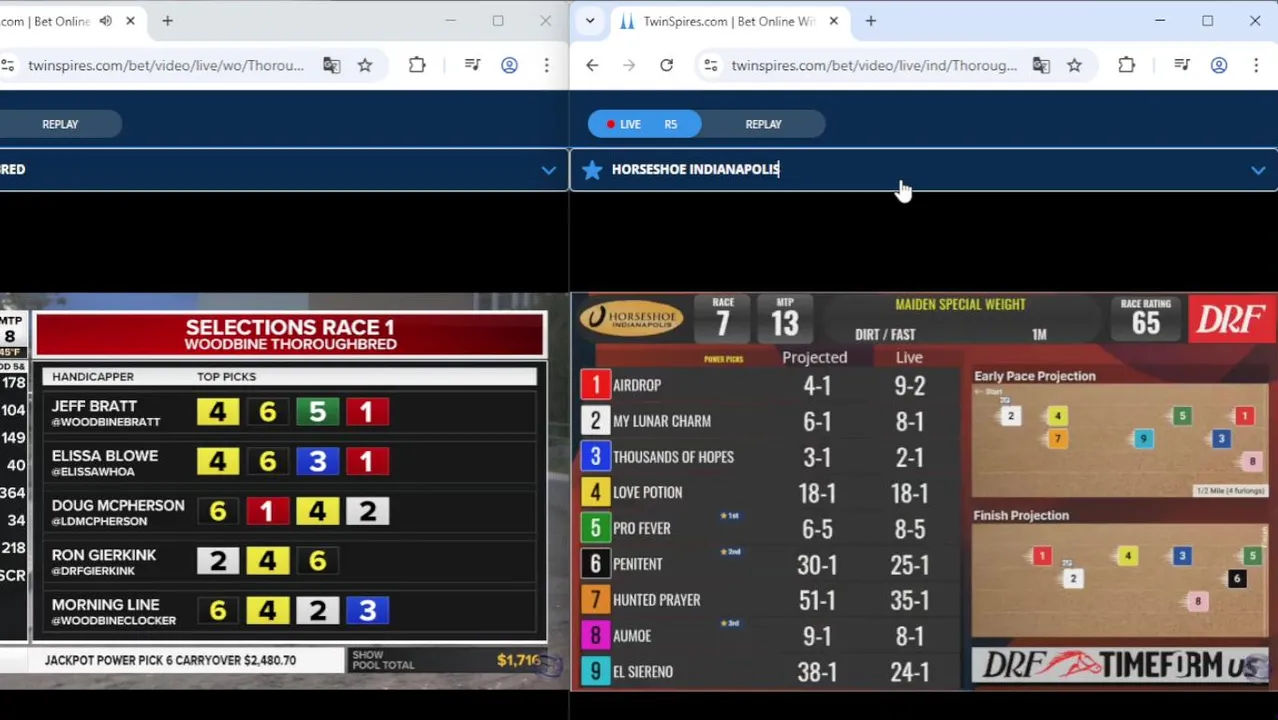Open a new tab in left window

coord(168,21)
